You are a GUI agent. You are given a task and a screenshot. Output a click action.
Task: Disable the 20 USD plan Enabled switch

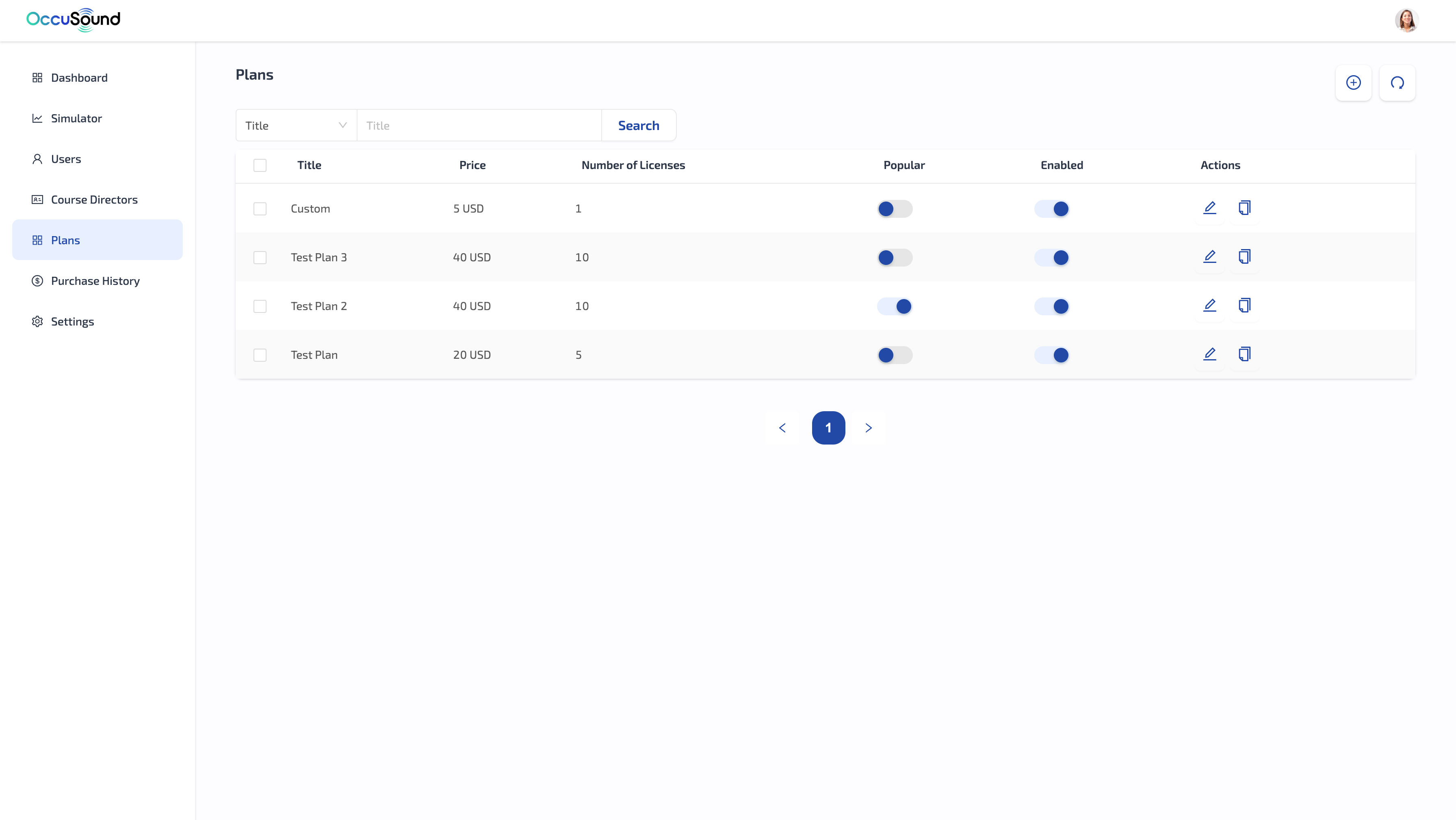1052,355
